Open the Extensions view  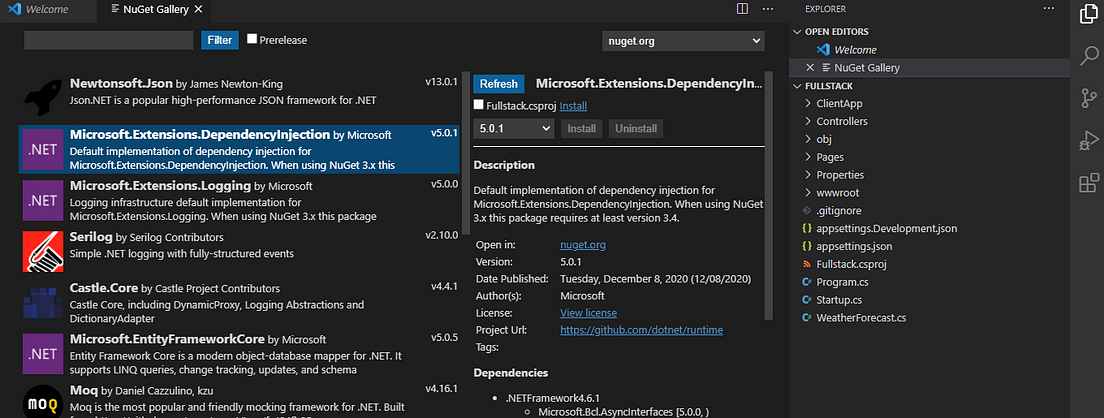coord(1088,184)
